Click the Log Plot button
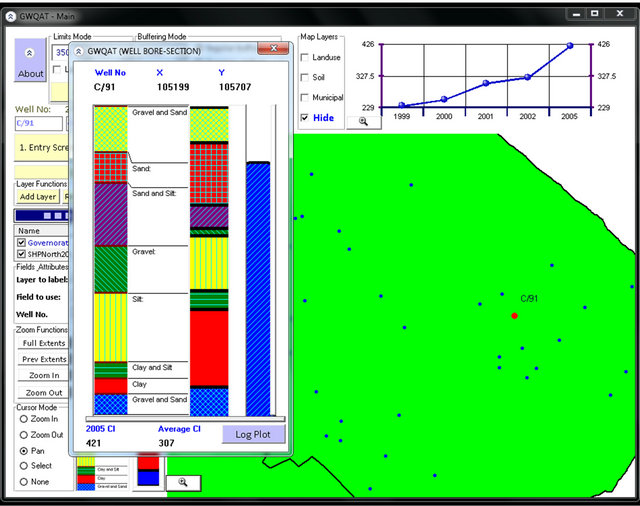 point(253,434)
